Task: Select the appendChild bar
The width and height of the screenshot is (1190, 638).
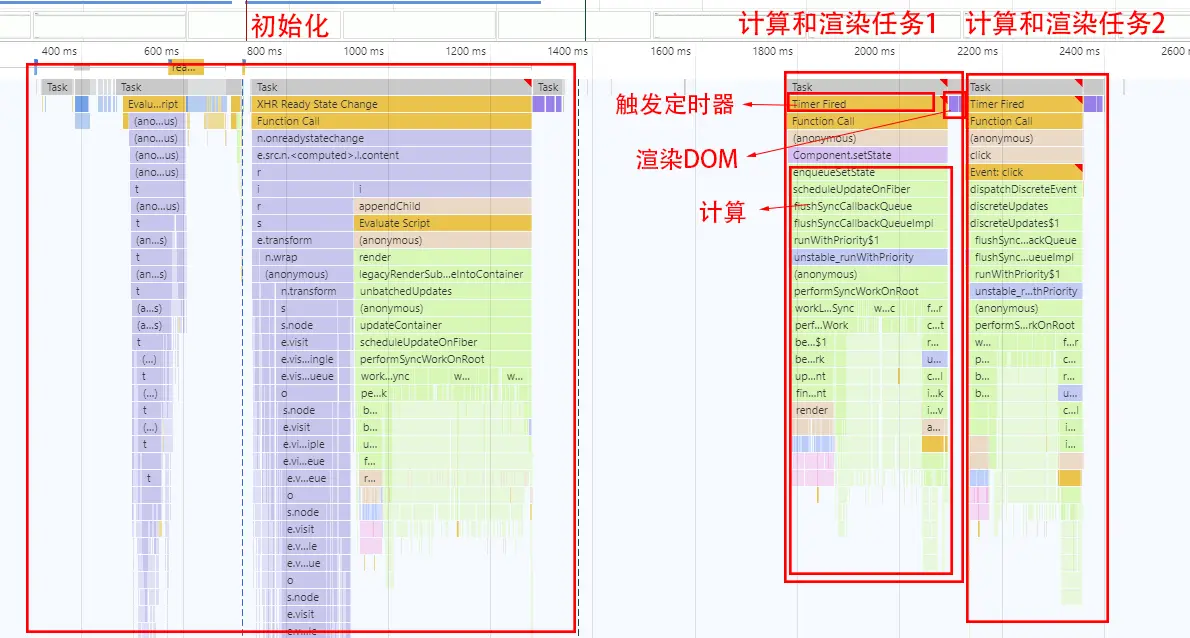Action: coord(442,206)
